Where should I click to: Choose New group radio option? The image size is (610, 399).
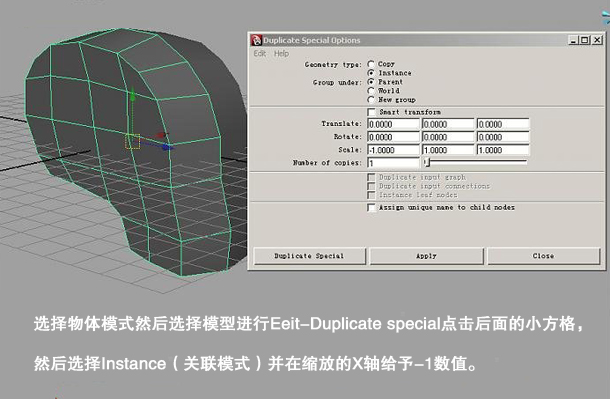[x=371, y=100]
